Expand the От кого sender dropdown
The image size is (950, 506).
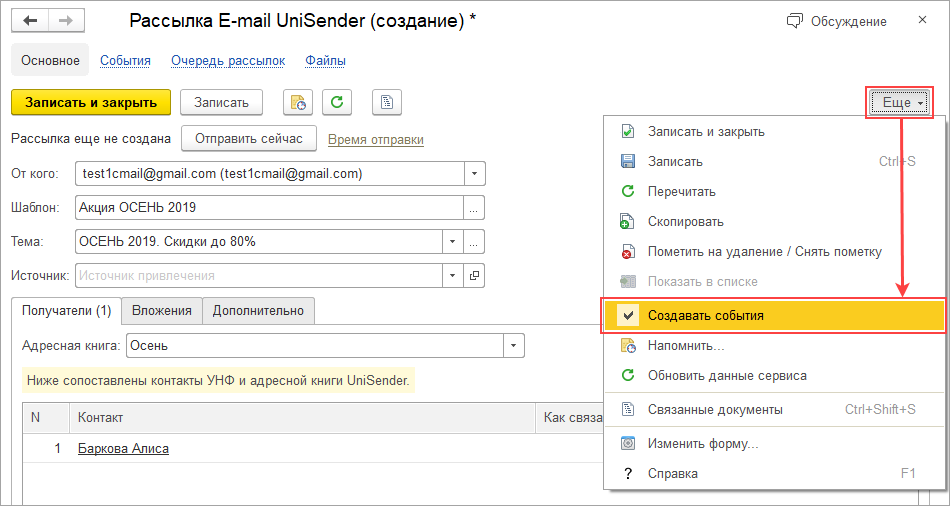coord(475,174)
